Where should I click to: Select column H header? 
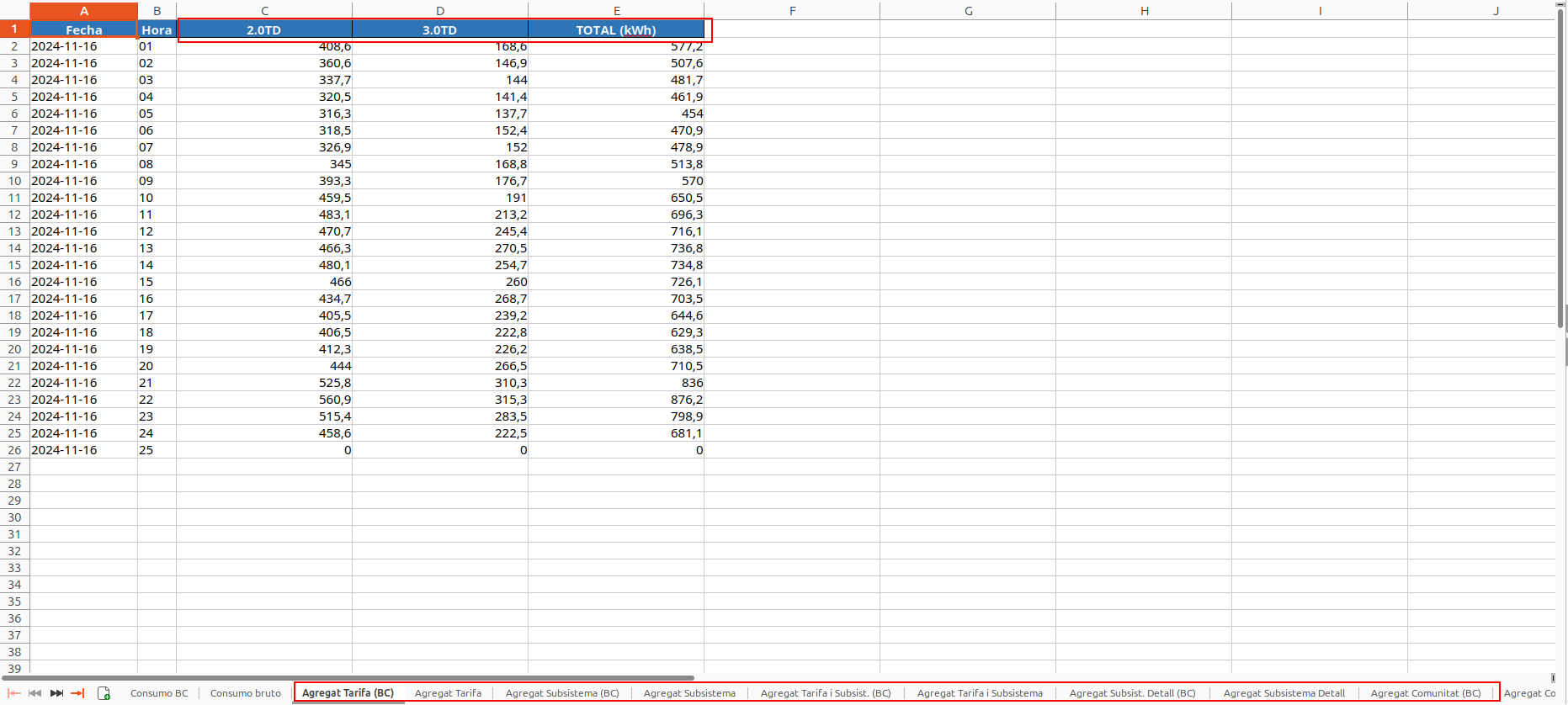point(1144,11)
